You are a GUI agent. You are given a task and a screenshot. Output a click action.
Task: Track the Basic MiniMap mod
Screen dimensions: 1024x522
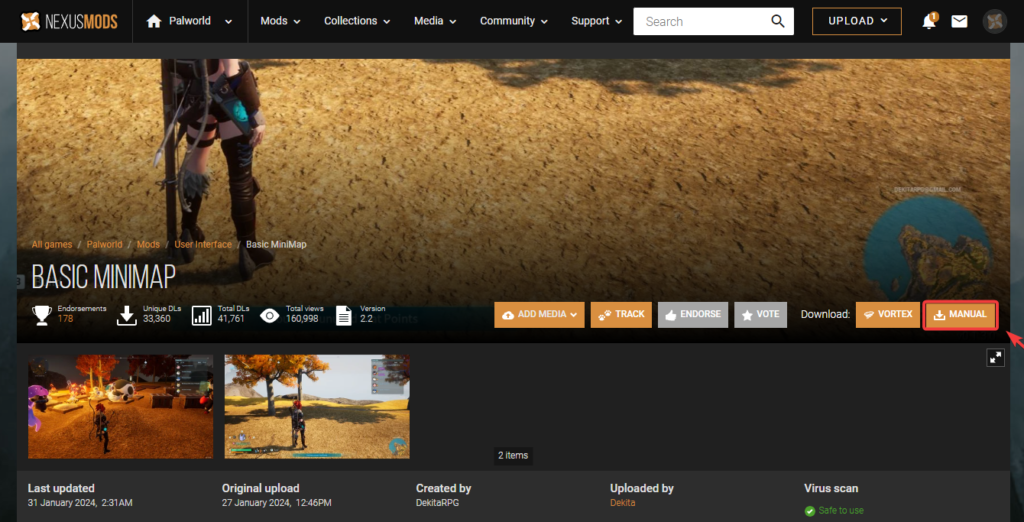coord(621,314)
